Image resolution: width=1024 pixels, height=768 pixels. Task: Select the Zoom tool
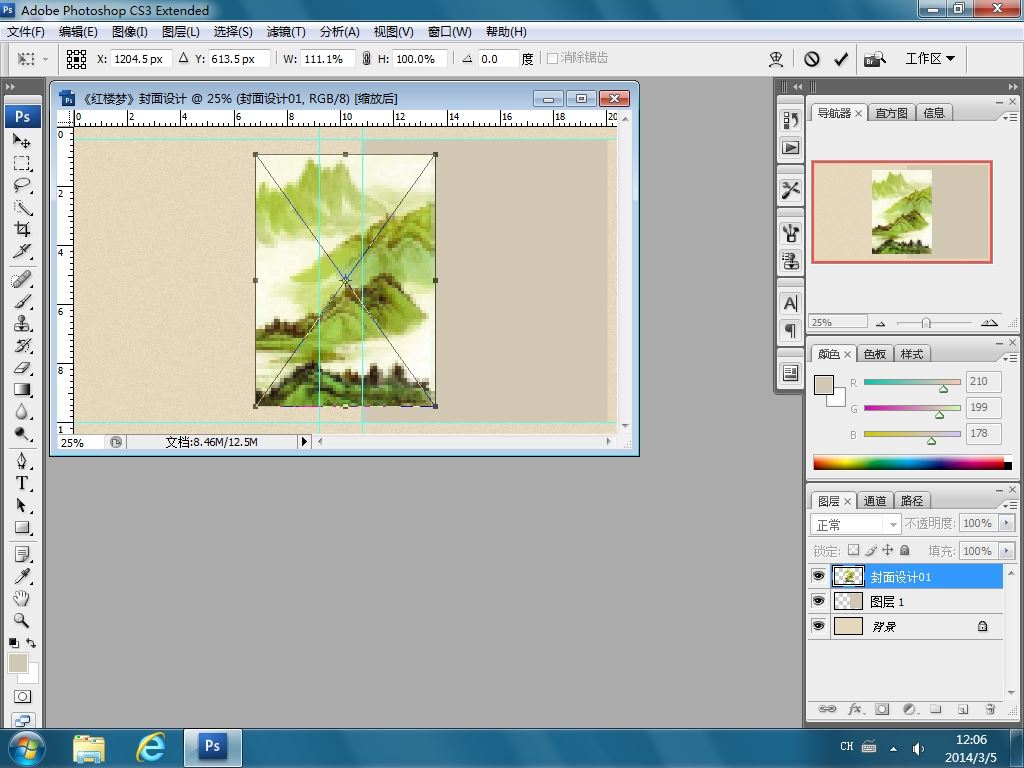pyautogui.click(x=22, y=620)
